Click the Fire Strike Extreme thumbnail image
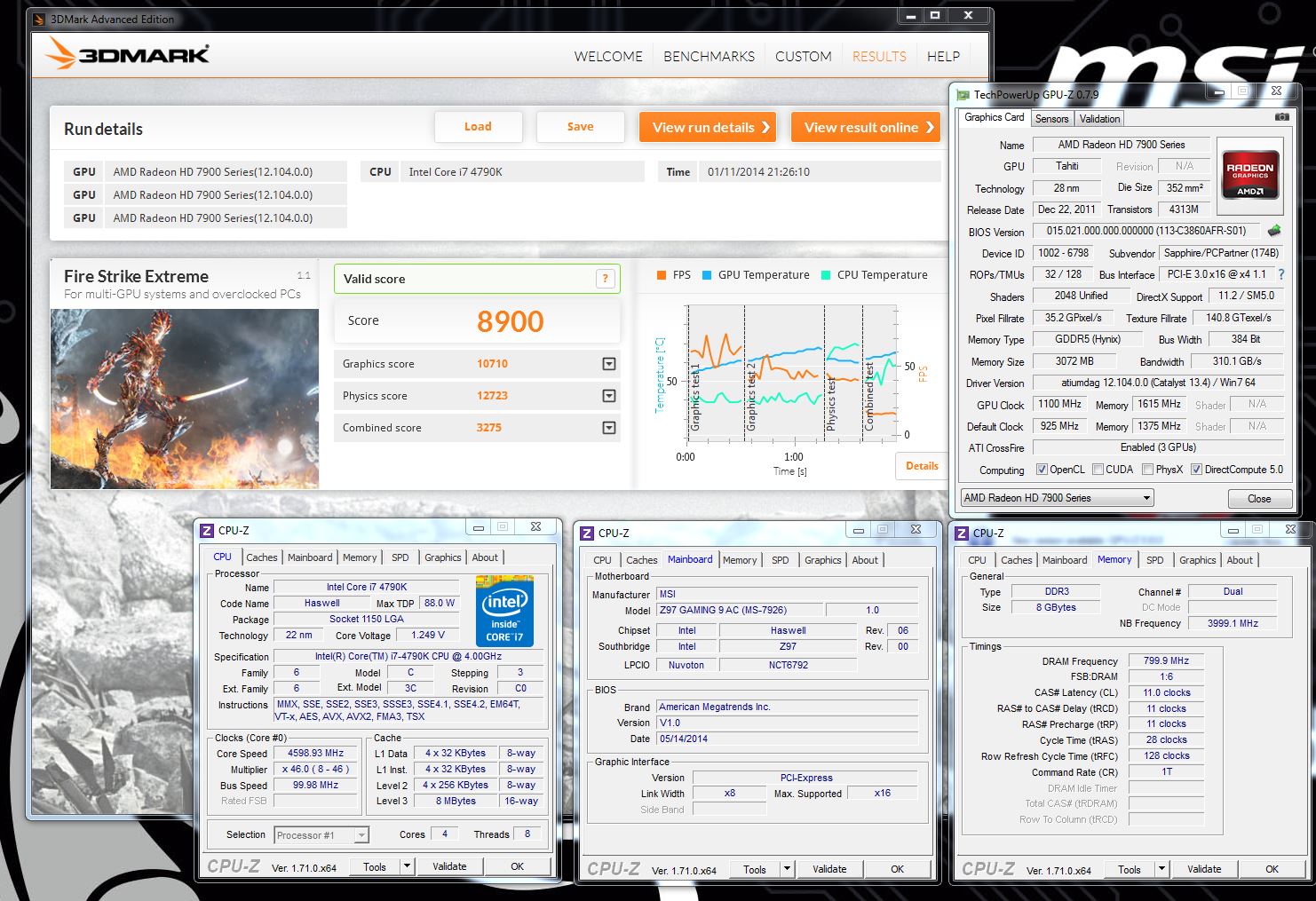Screen dimensions: 1316x901 point(185,399)
